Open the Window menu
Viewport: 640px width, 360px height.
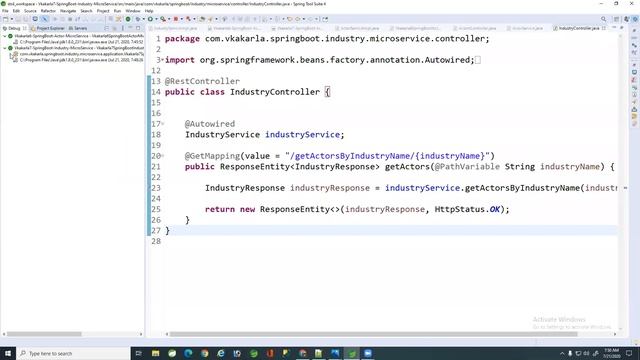133,11
